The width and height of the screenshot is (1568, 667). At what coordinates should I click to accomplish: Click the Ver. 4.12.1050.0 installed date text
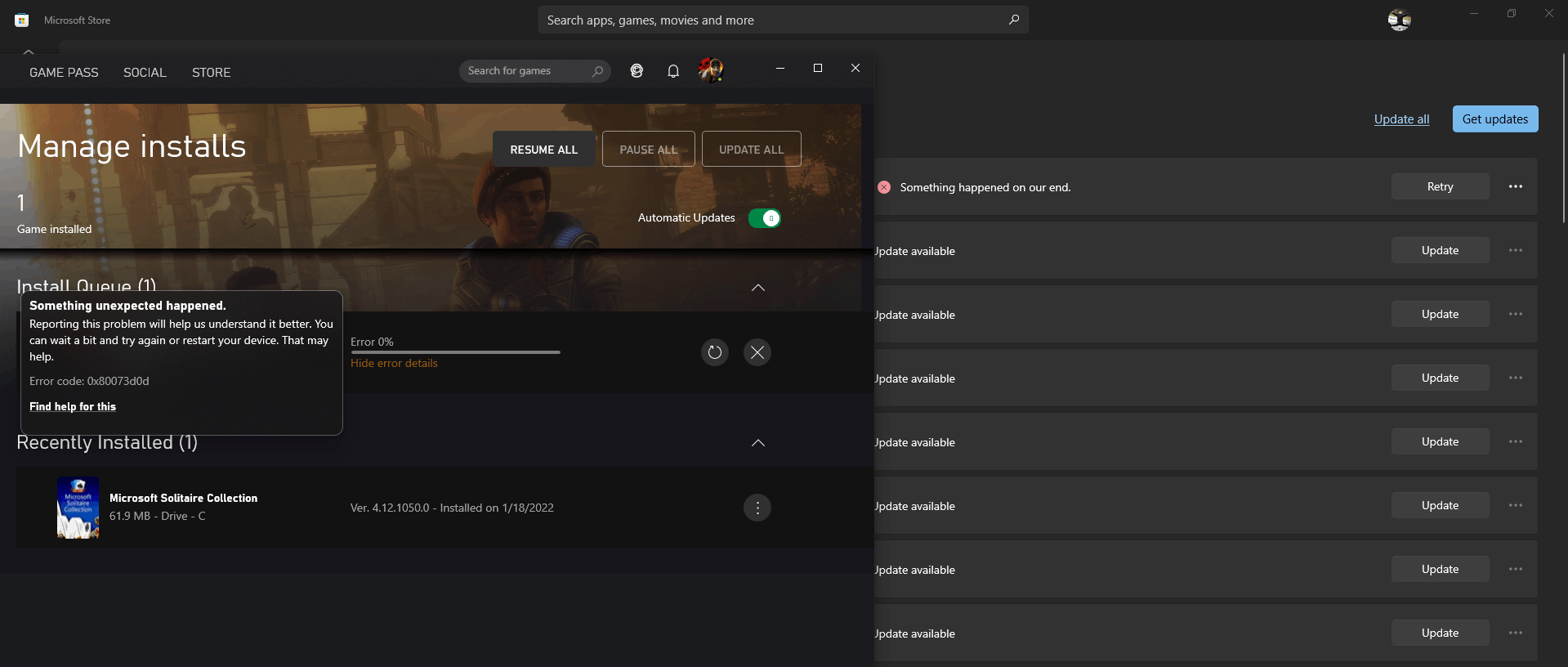tap(452, 508)
